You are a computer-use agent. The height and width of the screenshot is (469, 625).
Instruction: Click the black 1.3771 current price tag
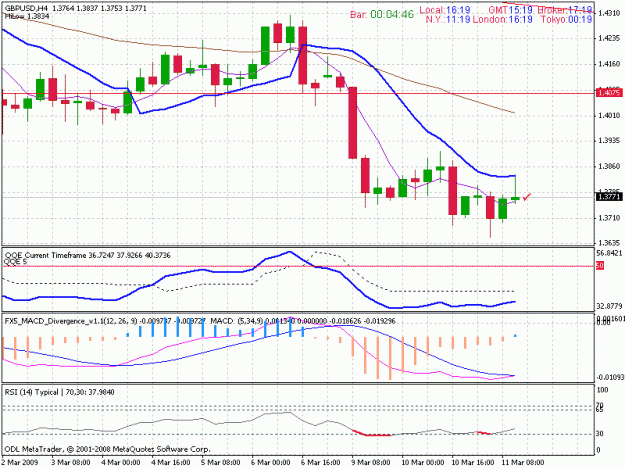click(x=608, y=196)
